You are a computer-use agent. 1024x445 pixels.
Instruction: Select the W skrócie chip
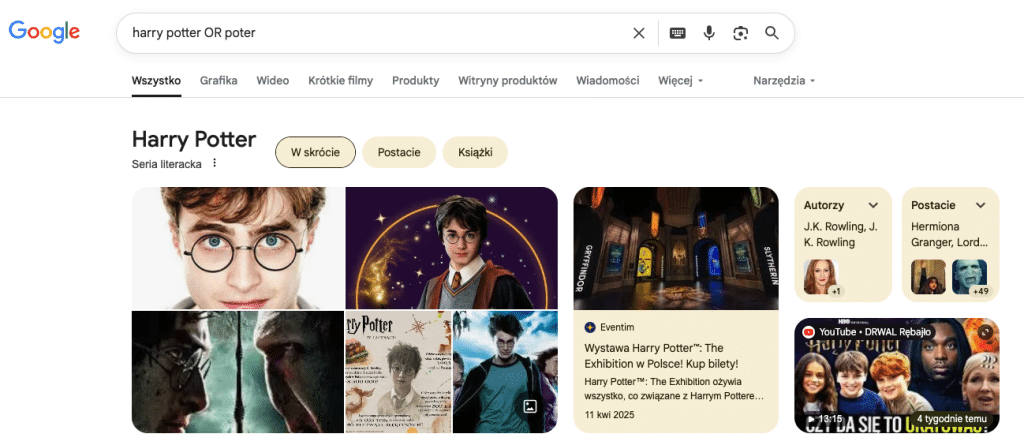[x=315, y=152]
